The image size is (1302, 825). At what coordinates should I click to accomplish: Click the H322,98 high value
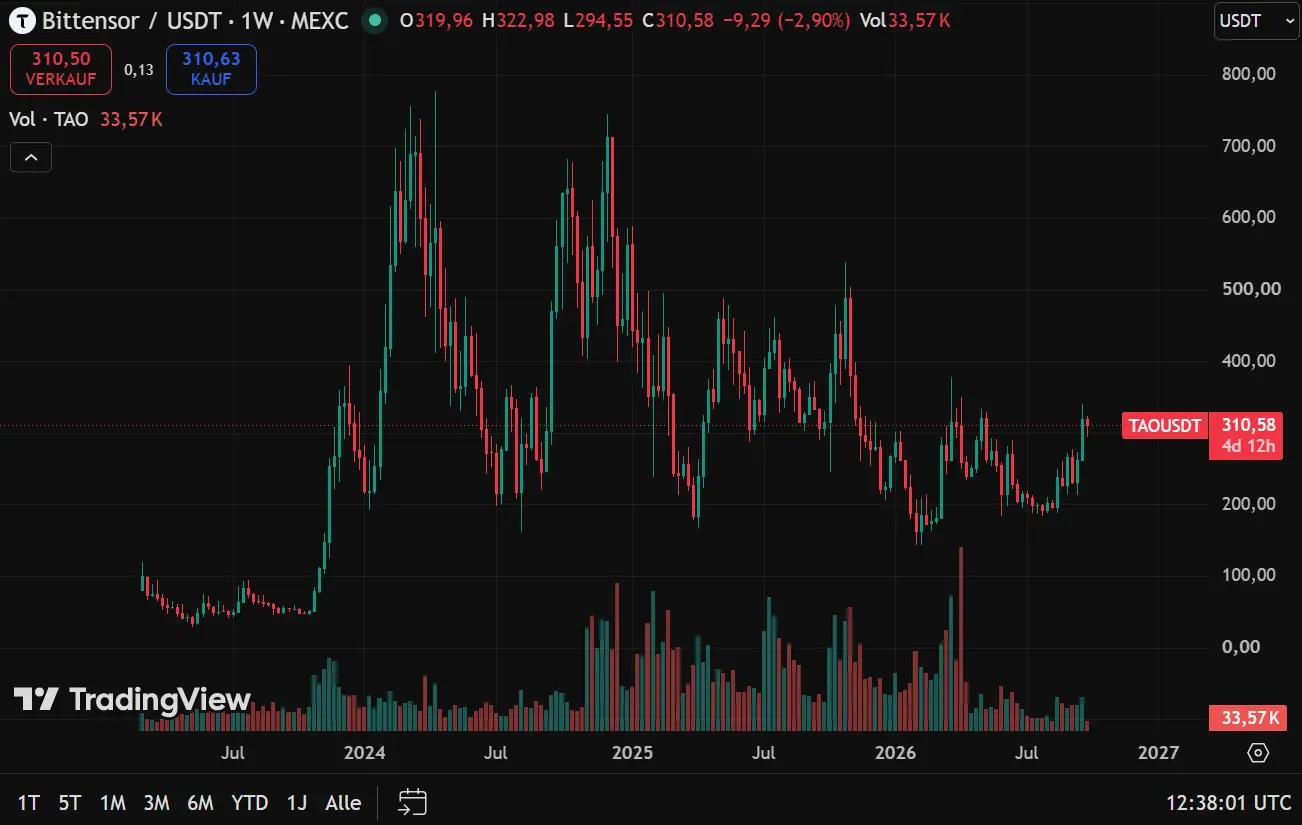click(518, 20)
